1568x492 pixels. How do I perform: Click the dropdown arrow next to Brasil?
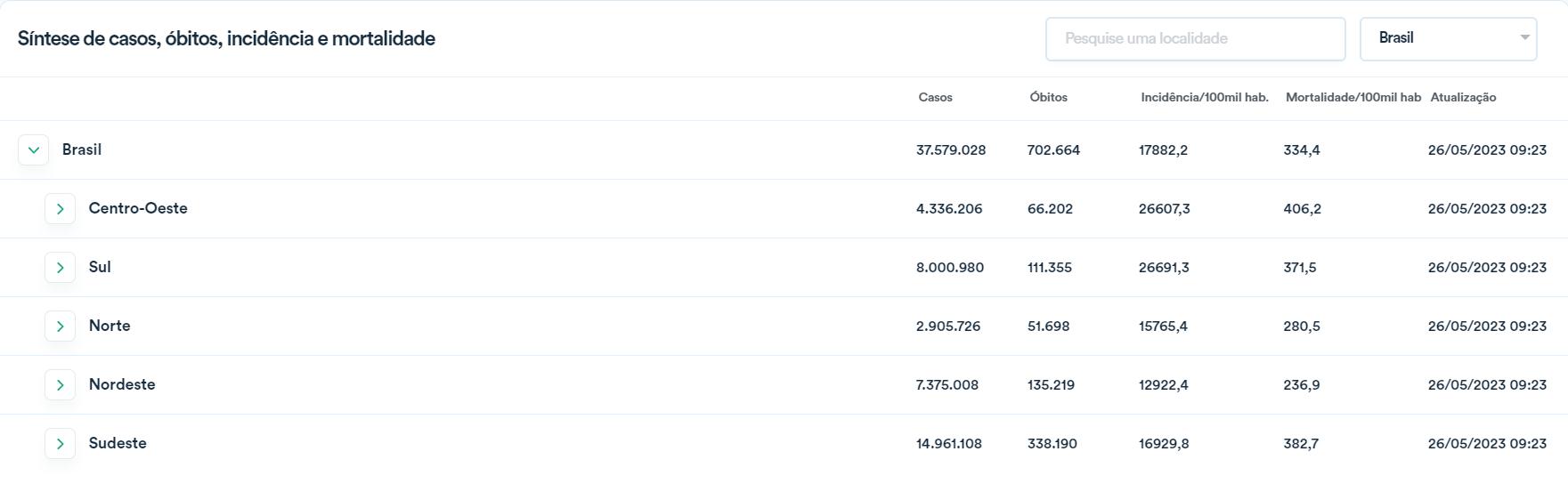1524,37
